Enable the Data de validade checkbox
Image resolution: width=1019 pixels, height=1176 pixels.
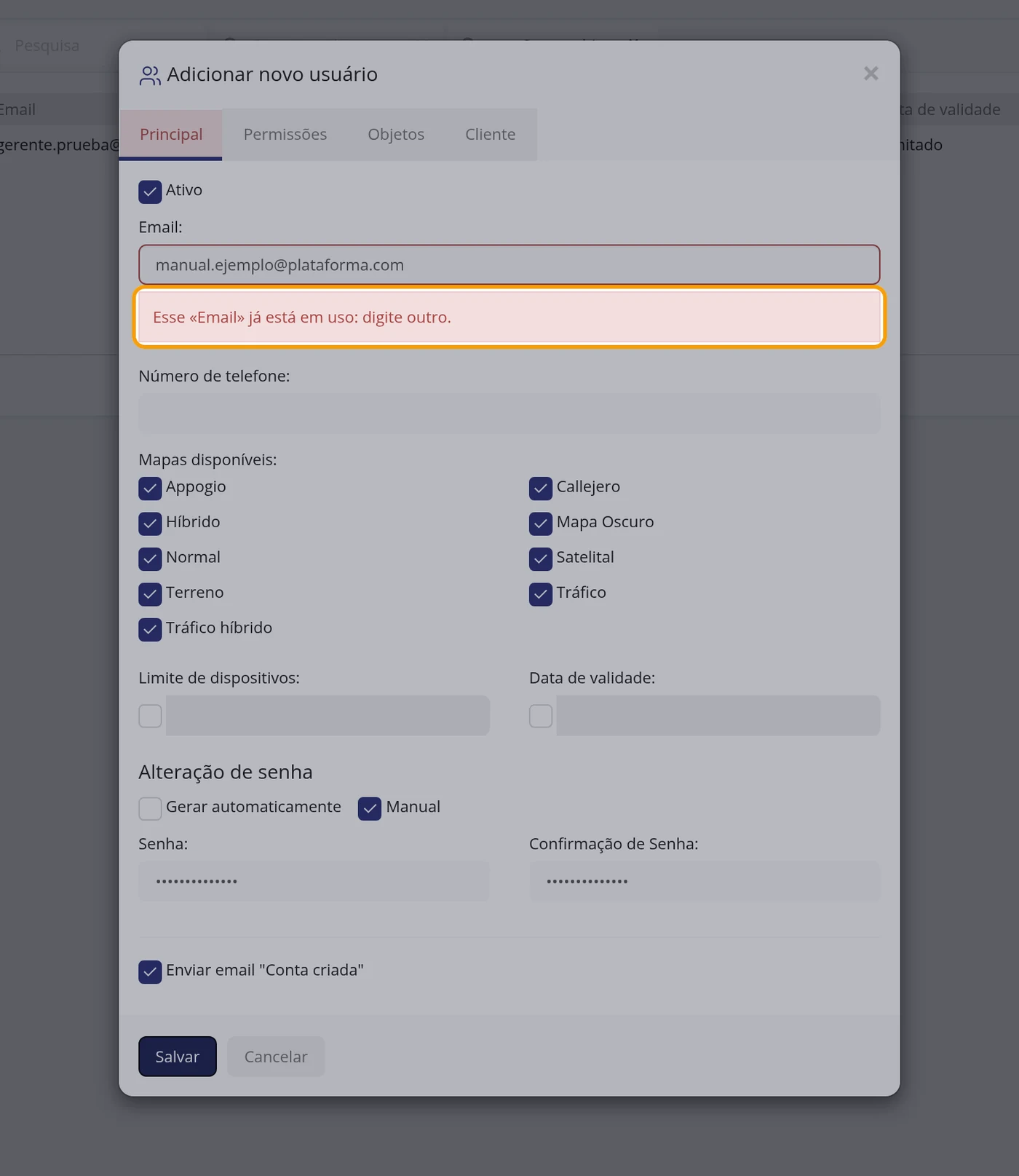(x=541, y=716)
